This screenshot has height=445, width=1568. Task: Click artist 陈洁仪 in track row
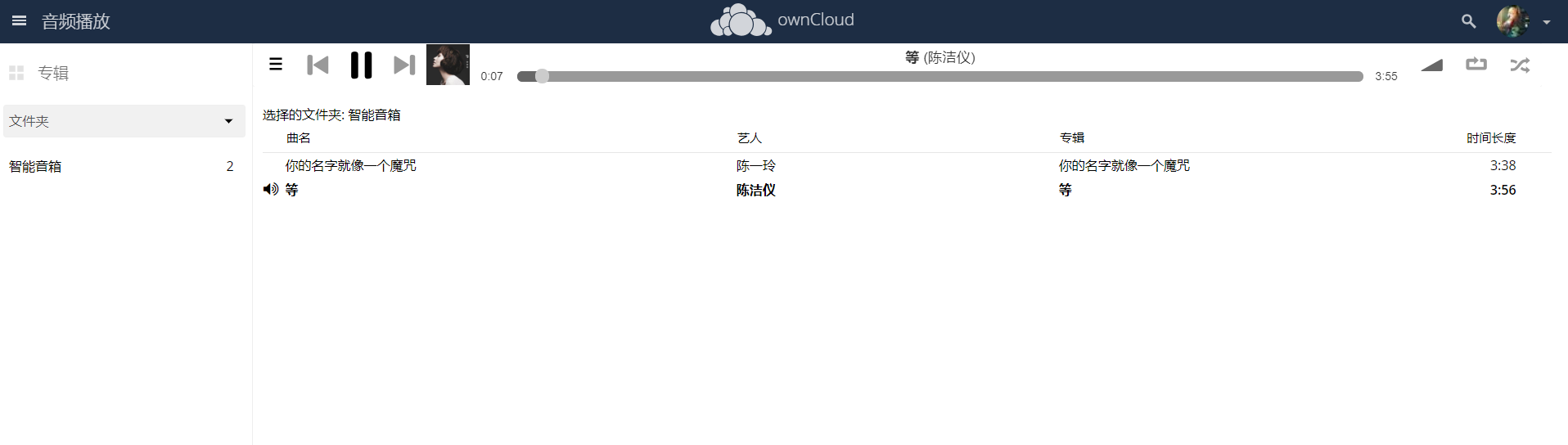coord(755,190)
